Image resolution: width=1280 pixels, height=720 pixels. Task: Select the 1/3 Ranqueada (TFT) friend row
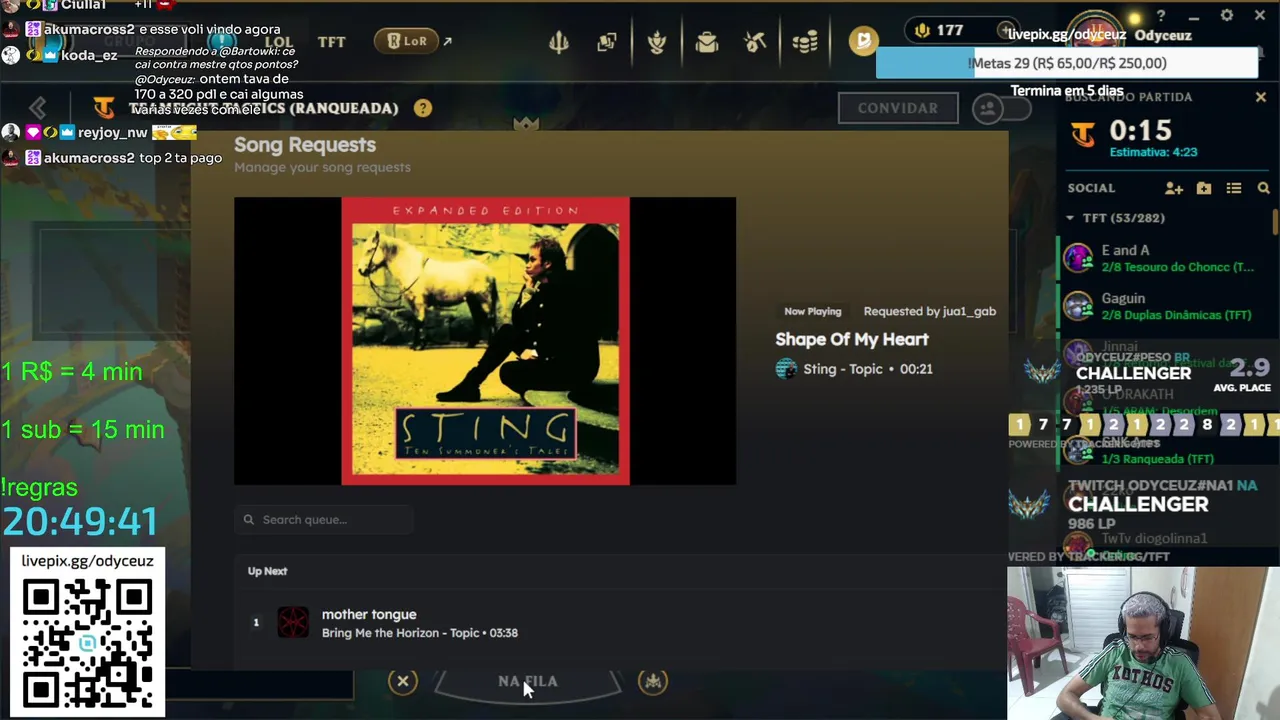pos(1165,450)
